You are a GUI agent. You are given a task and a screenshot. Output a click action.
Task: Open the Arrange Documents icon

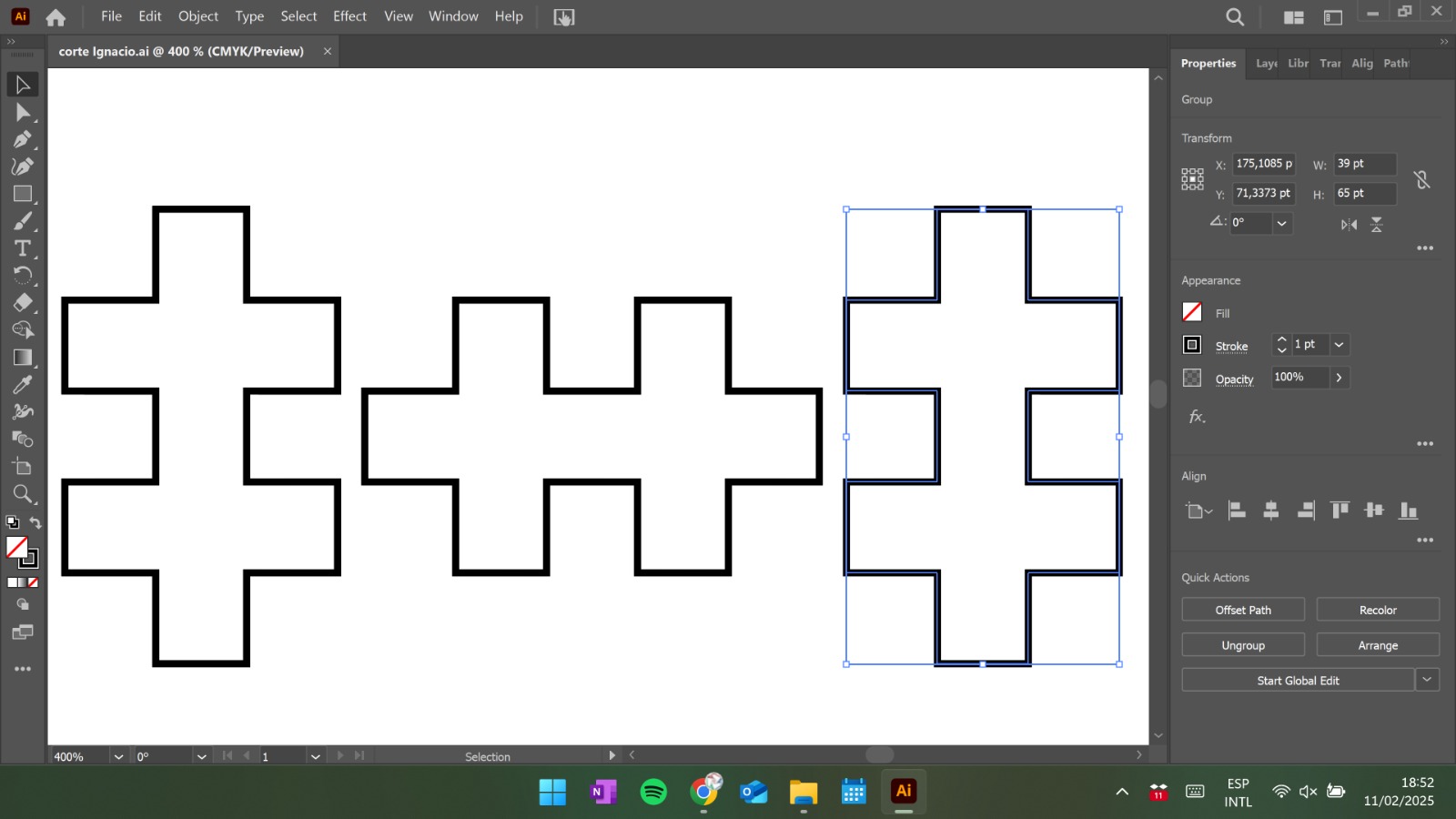click(x=1293, y=17)
